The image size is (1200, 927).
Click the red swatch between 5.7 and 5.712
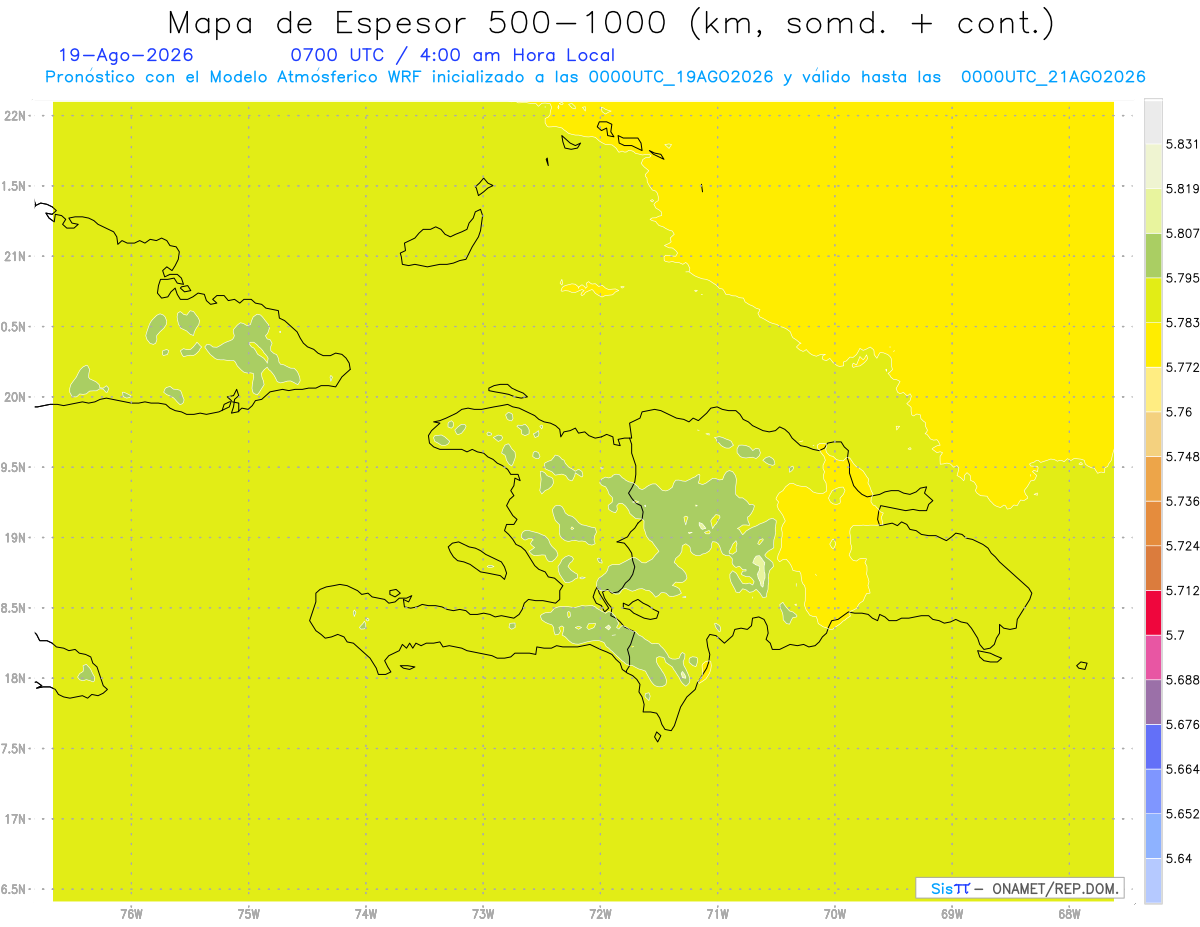click(1153, 612)
